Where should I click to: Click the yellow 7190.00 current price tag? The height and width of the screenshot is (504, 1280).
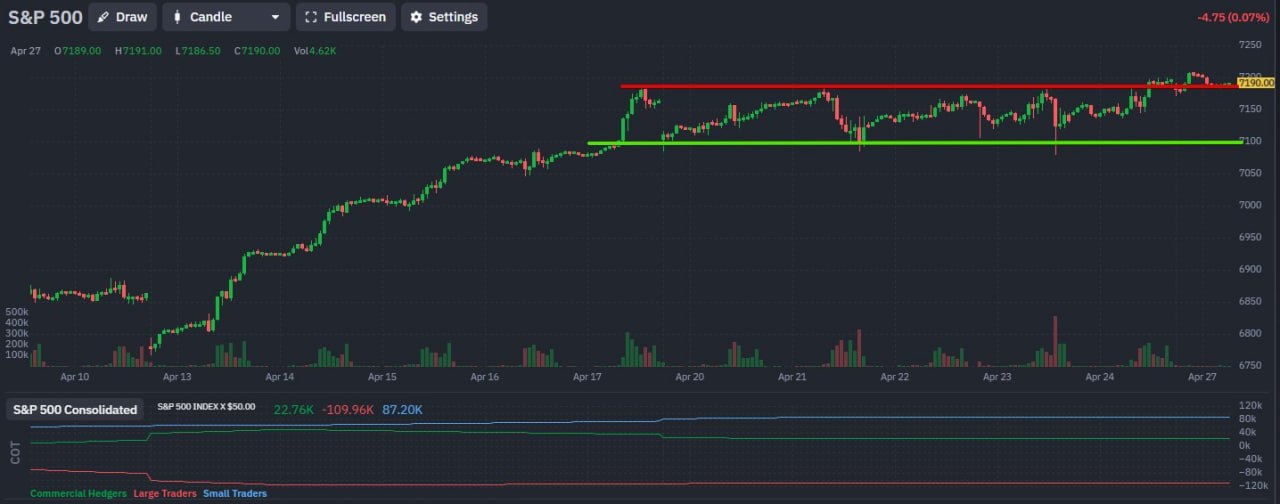[x=1256, y=83]
